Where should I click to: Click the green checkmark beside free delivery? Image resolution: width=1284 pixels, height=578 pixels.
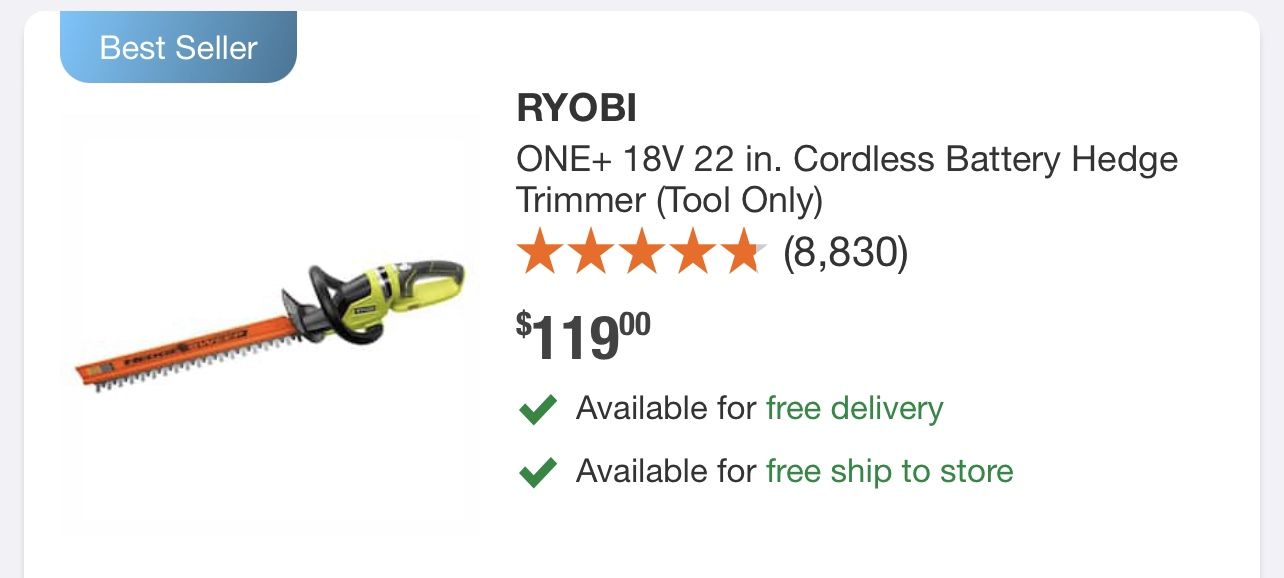537,408
